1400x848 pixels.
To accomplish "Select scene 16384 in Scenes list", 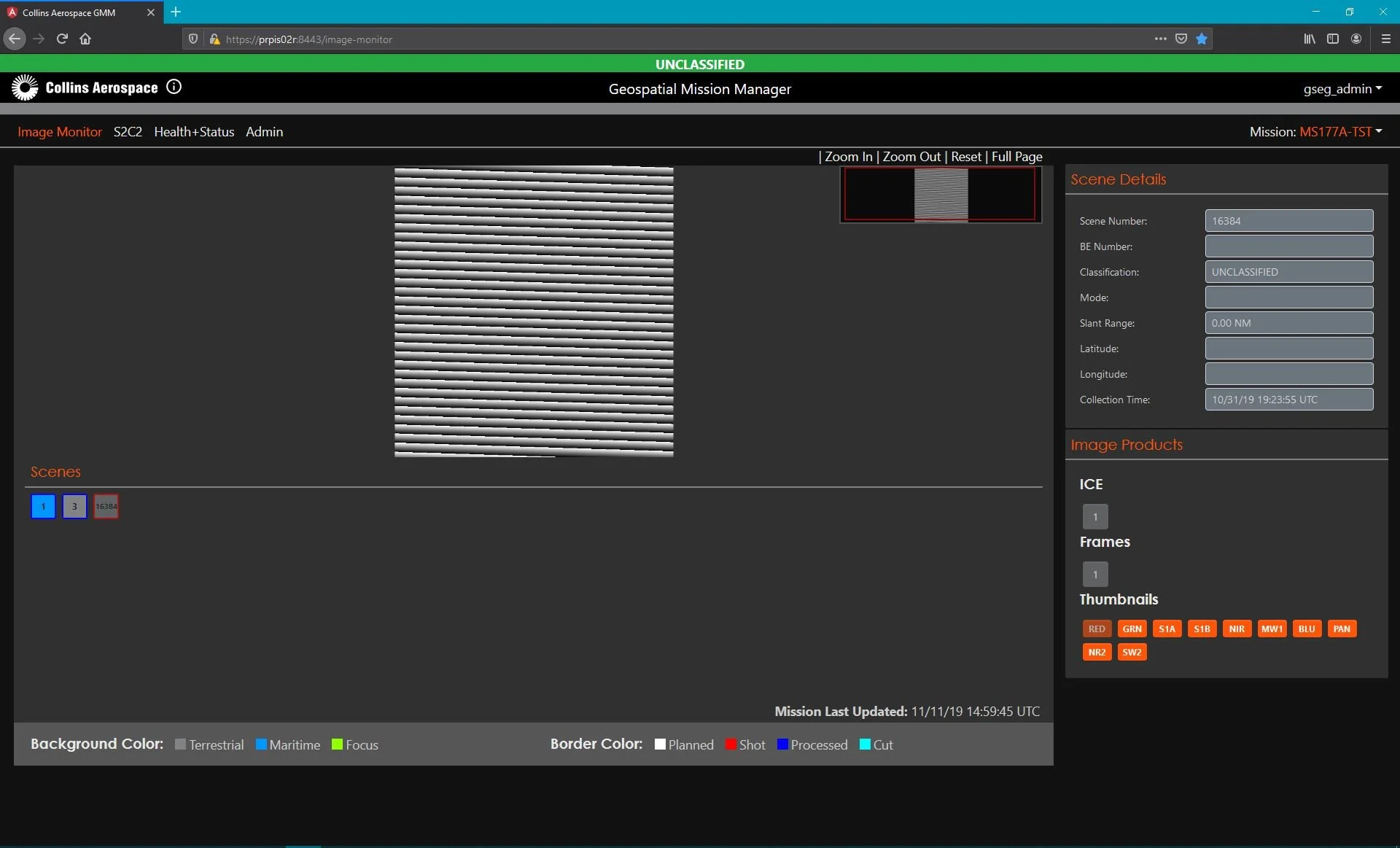I will click(x=106, y=506).
